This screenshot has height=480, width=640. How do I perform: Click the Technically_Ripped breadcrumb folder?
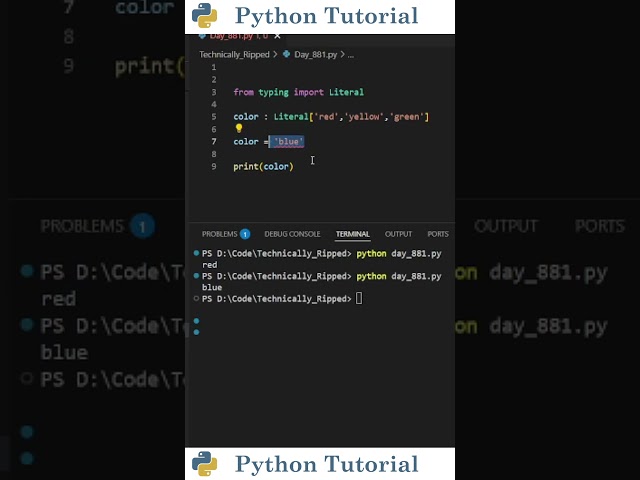pos(234,54)
